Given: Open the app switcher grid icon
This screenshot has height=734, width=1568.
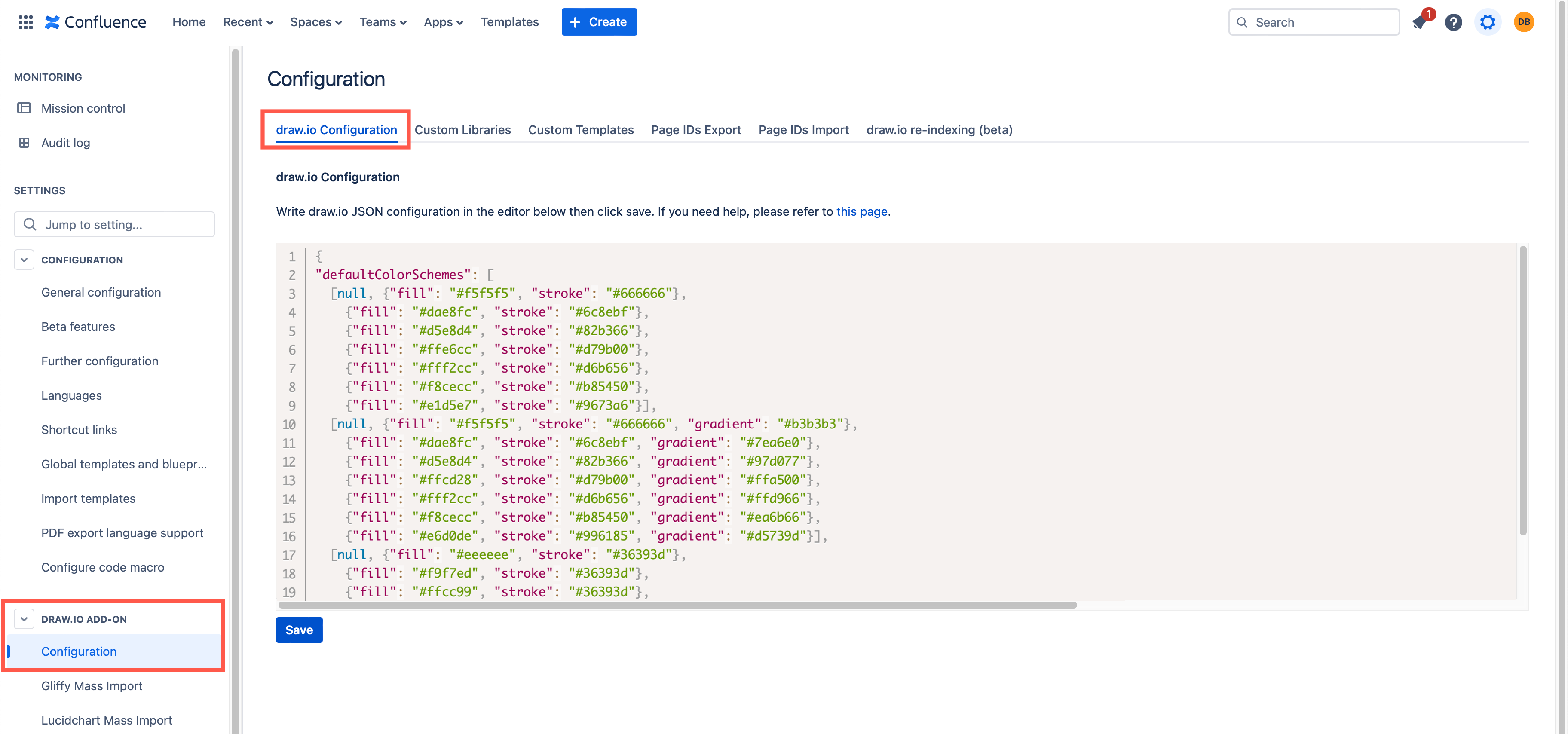Looking at the screenshot, I should (x=25, y=22).
